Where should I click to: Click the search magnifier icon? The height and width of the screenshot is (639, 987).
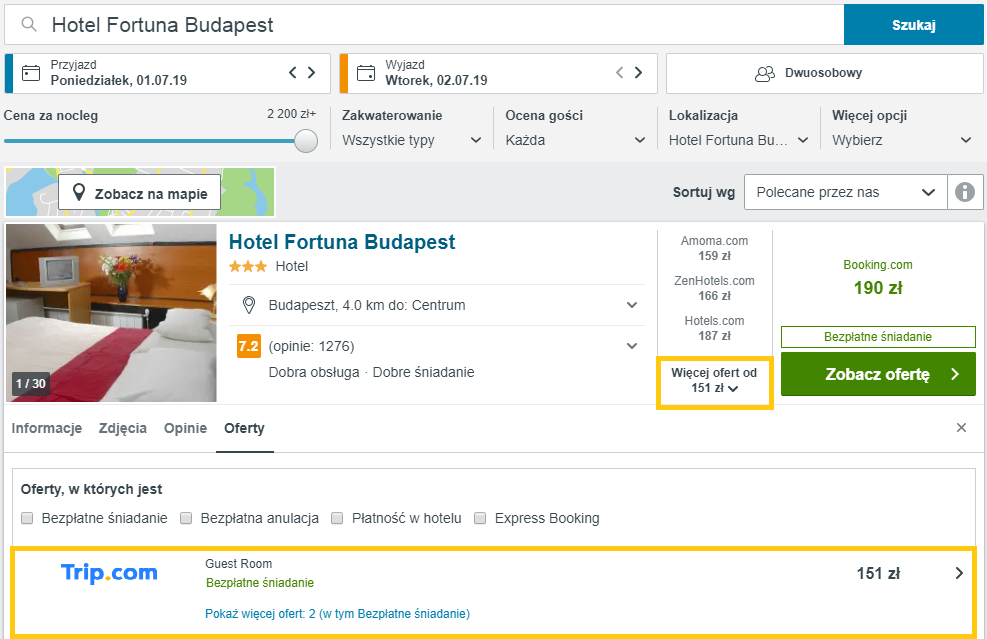pos(29,25)
